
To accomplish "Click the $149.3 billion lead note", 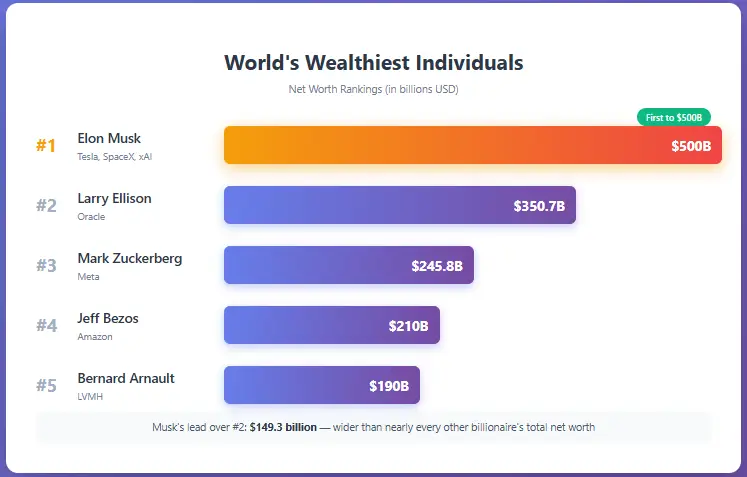I will click(373, 427).
